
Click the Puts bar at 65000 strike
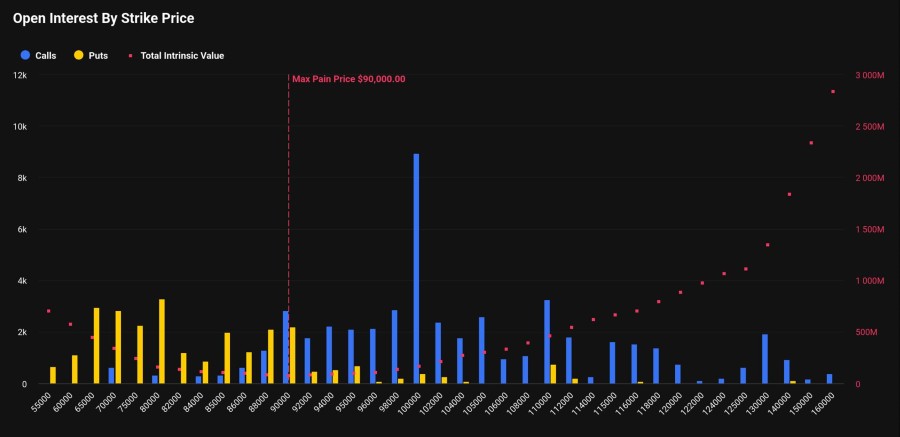tap(97, 345)
